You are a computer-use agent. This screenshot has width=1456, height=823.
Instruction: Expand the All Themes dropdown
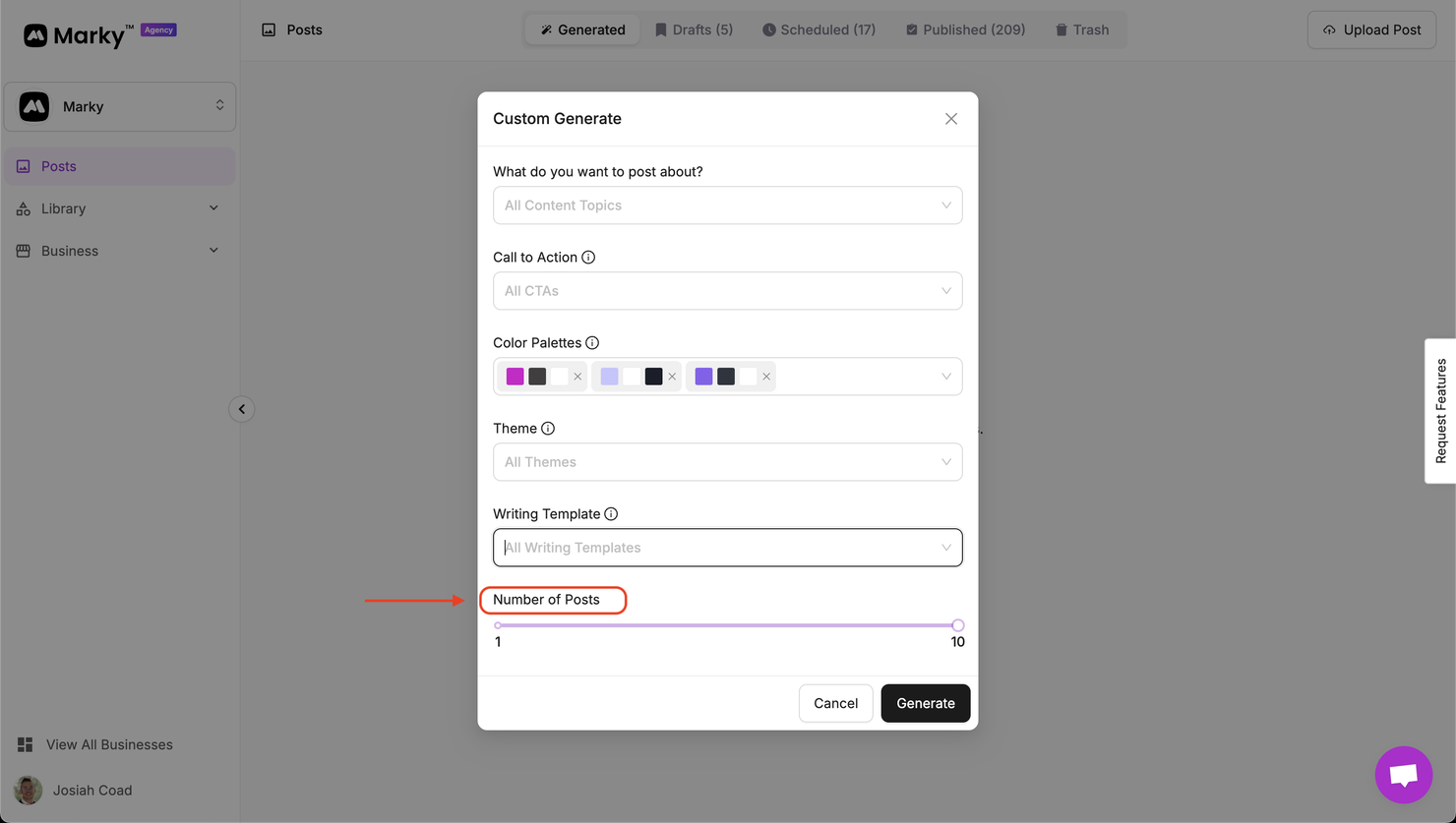(727, 462)
